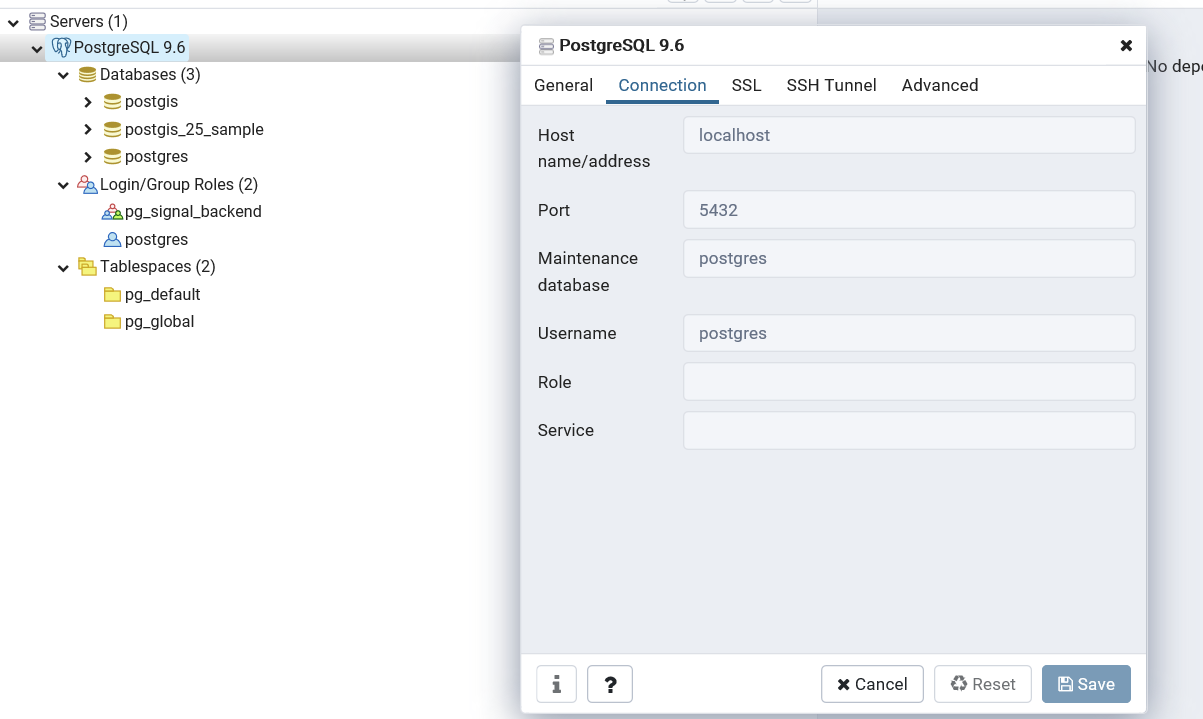Select PostgreSQL 9.6 in the tree

pos(130,47)
